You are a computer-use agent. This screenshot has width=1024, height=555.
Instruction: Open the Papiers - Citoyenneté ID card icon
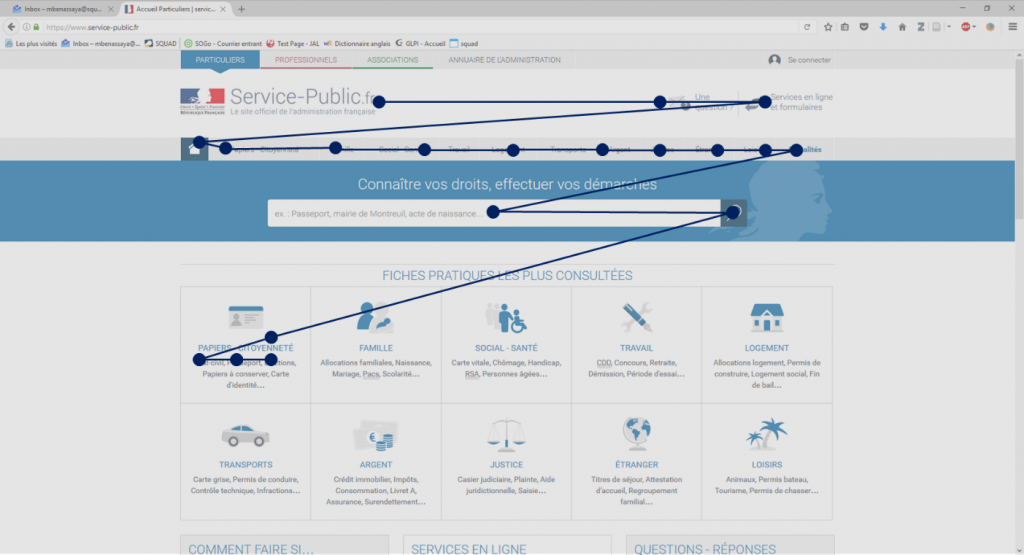pyautogui.click(x=245, y=318)
